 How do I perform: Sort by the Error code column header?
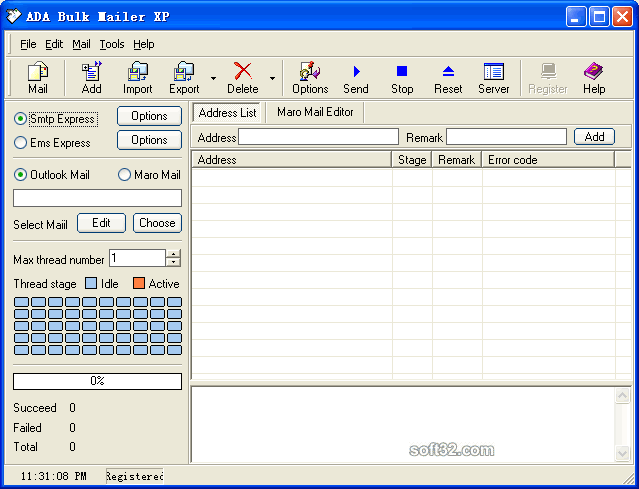coord(548,160)
